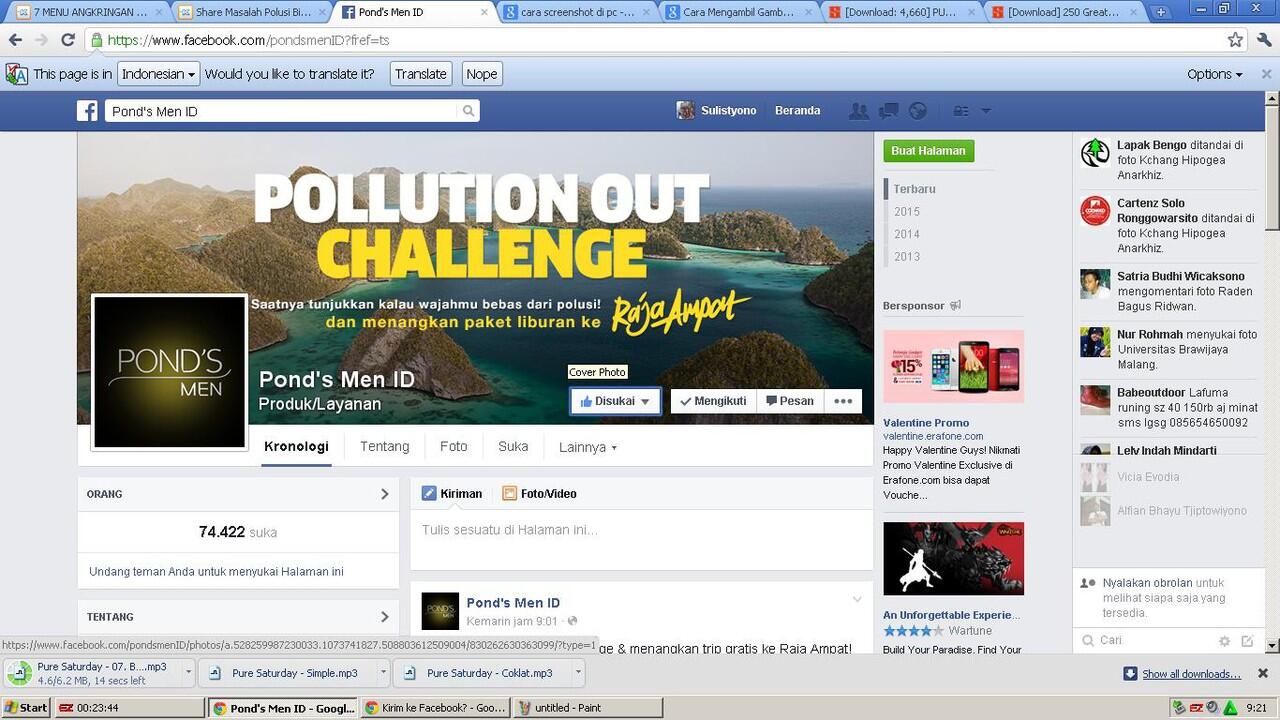Image resolution: width=1280 pixels, height=720 pixels.
Task: Click the Pesan message button
Action: [x=789, y=401]
